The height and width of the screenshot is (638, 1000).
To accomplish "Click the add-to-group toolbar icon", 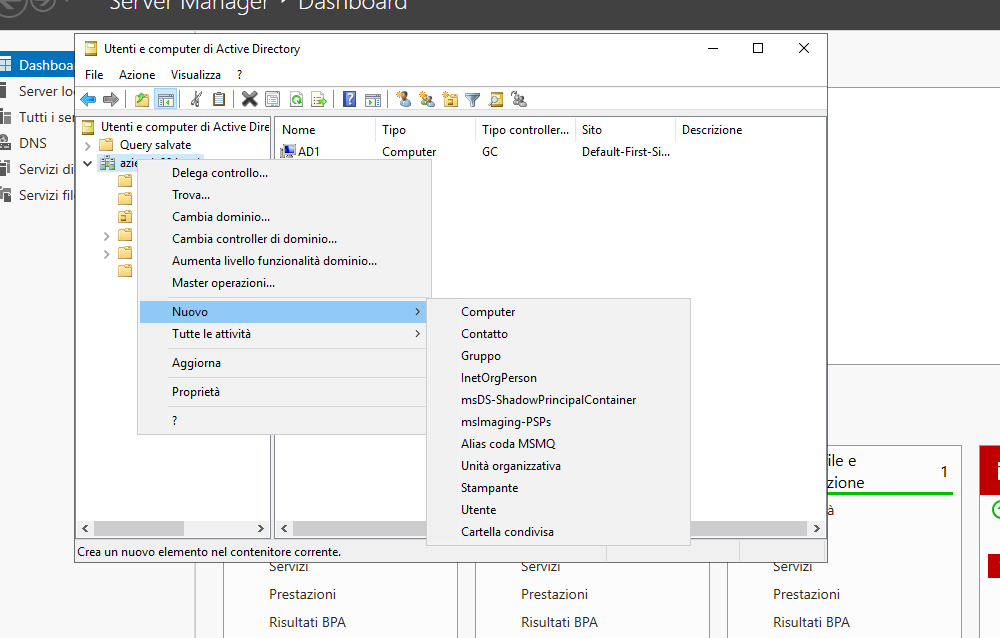I will coord(518,99).
